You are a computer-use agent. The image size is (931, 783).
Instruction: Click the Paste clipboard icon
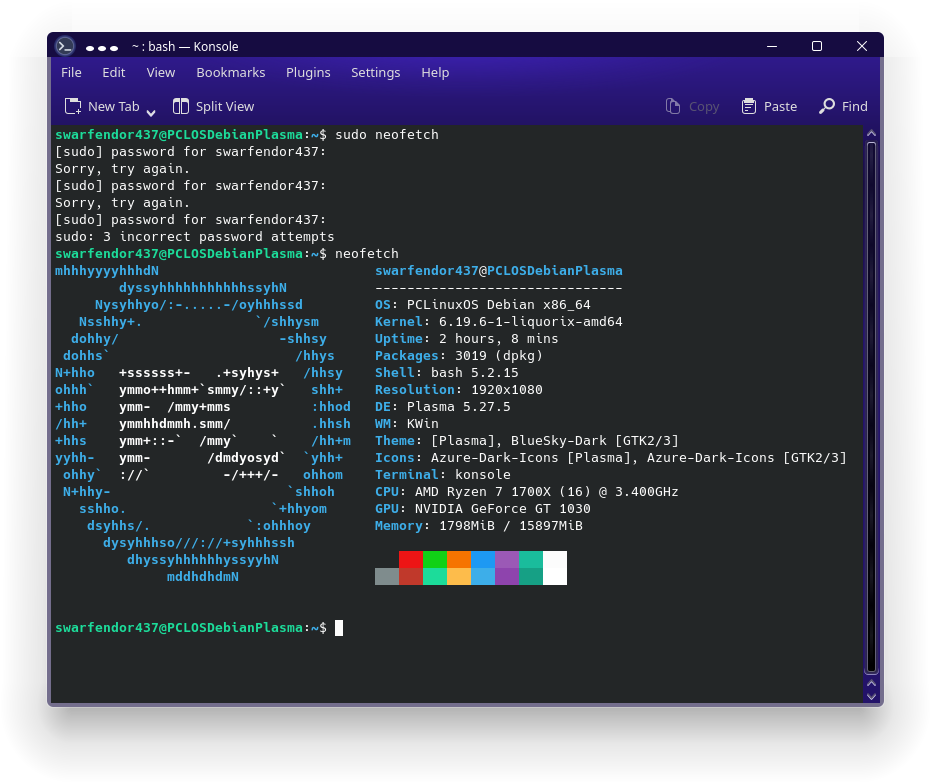coord(749,106)
